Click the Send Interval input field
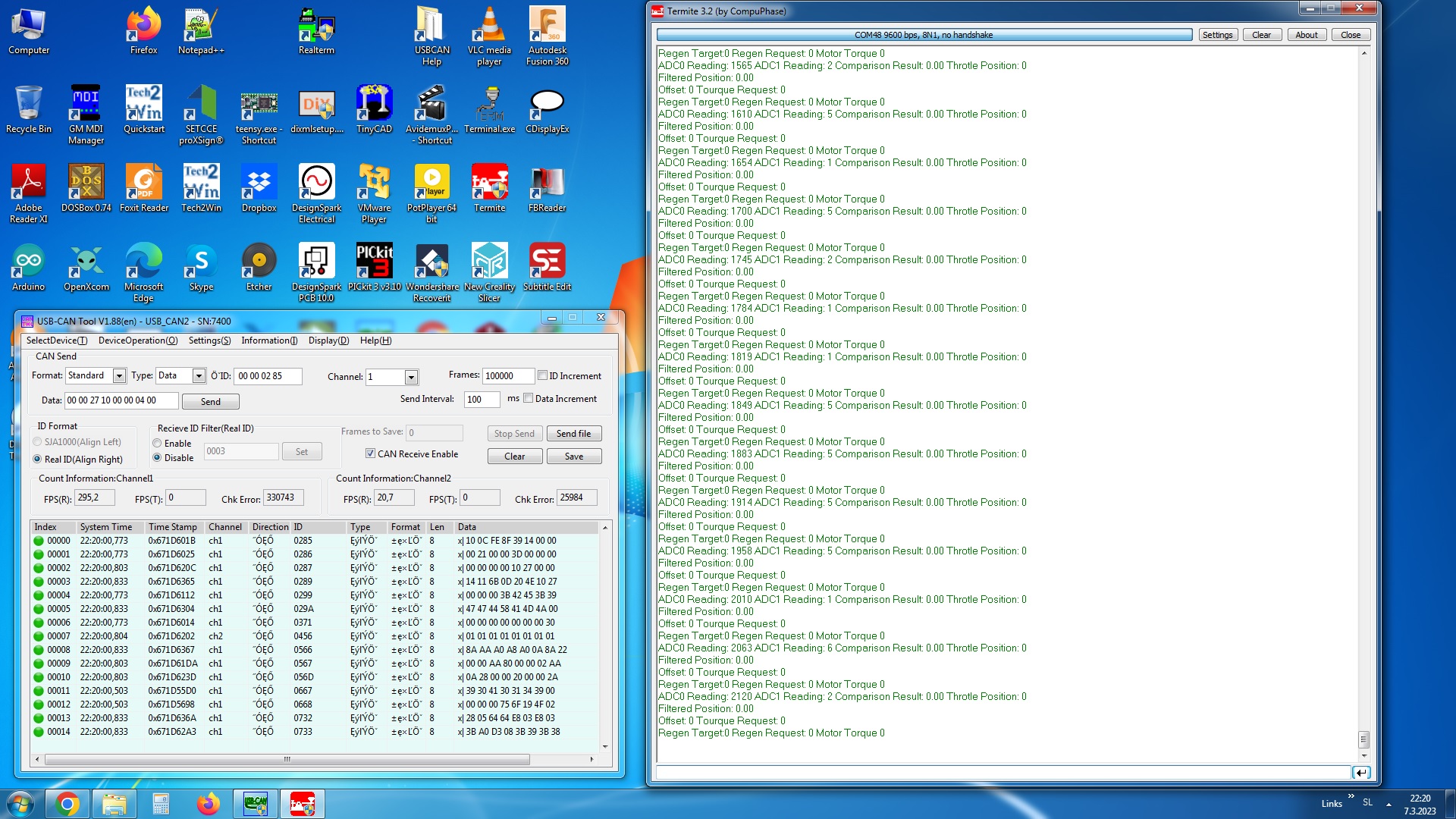This screenshot has width=1456, height=819. pyautogui.click(x=481, y=399)
